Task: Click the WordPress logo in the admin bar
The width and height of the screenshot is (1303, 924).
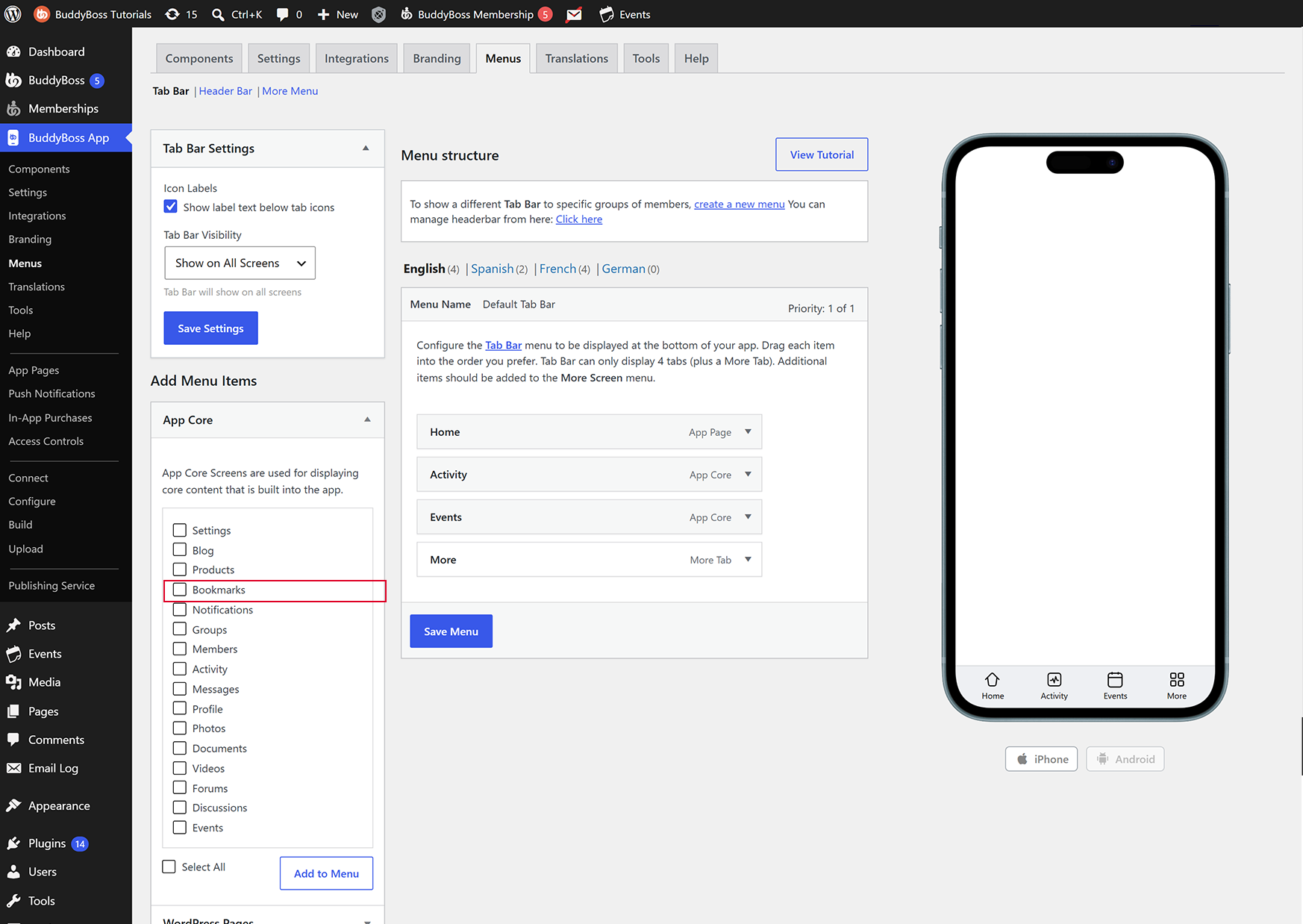Action: 13,14
